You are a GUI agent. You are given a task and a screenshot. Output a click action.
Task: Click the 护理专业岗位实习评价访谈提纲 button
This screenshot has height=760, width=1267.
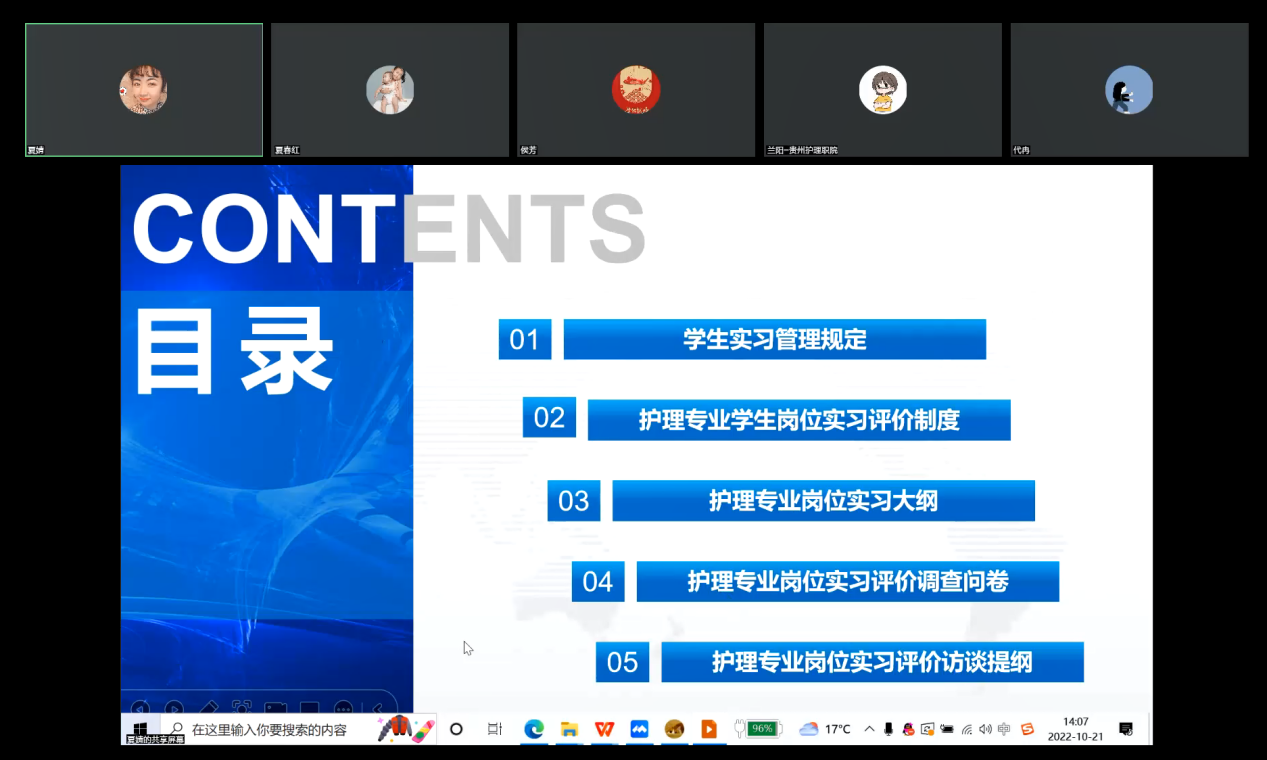click(x=872, y=662)
